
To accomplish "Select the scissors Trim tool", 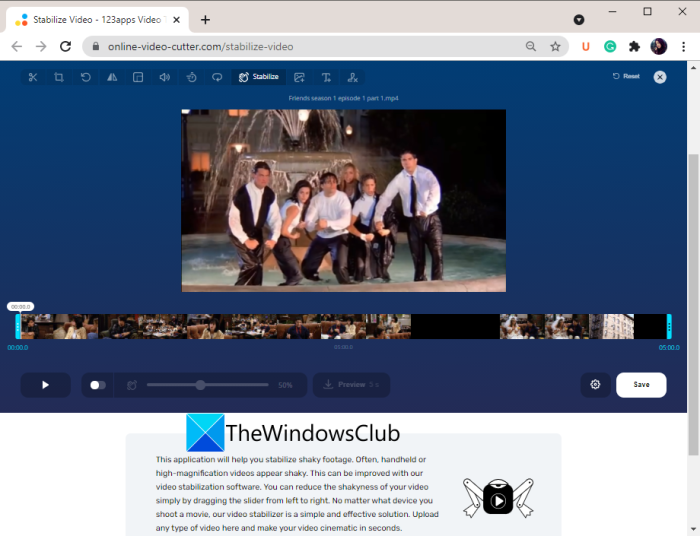I will [33, 77].
